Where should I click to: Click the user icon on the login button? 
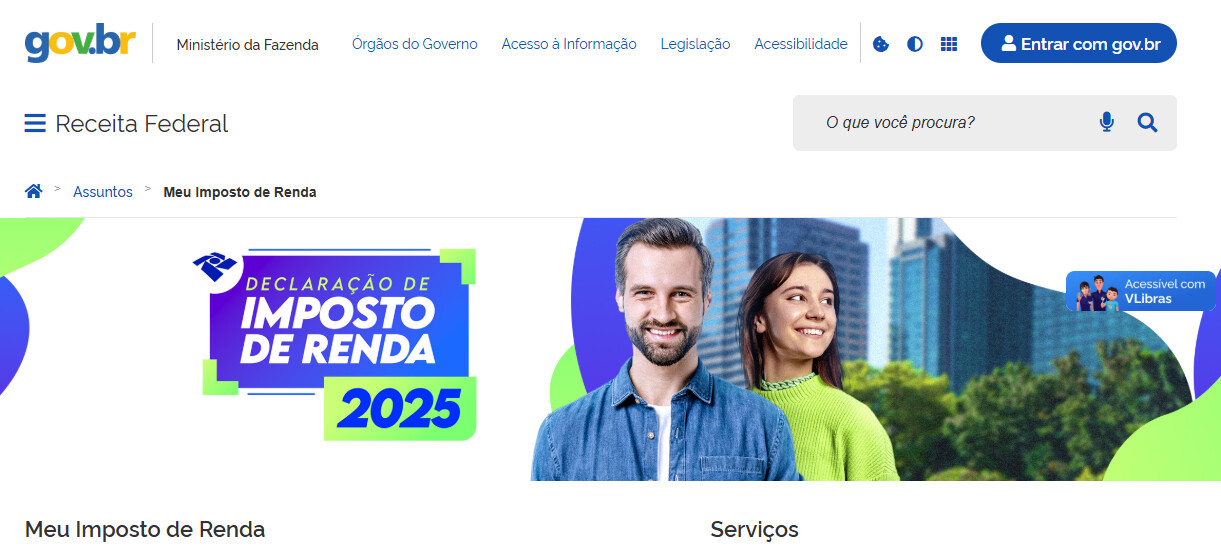coord(1008,43)
